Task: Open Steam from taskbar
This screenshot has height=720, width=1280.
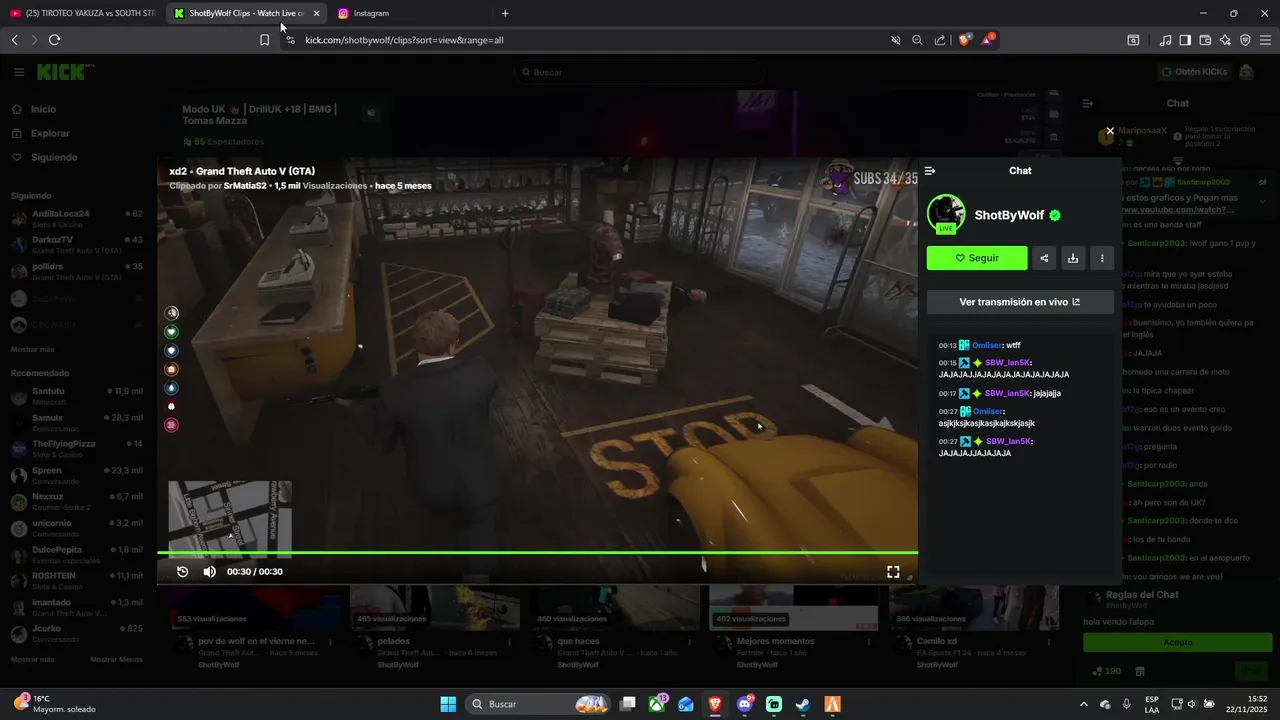Action: pyautogui.click(x=803, y=704)
